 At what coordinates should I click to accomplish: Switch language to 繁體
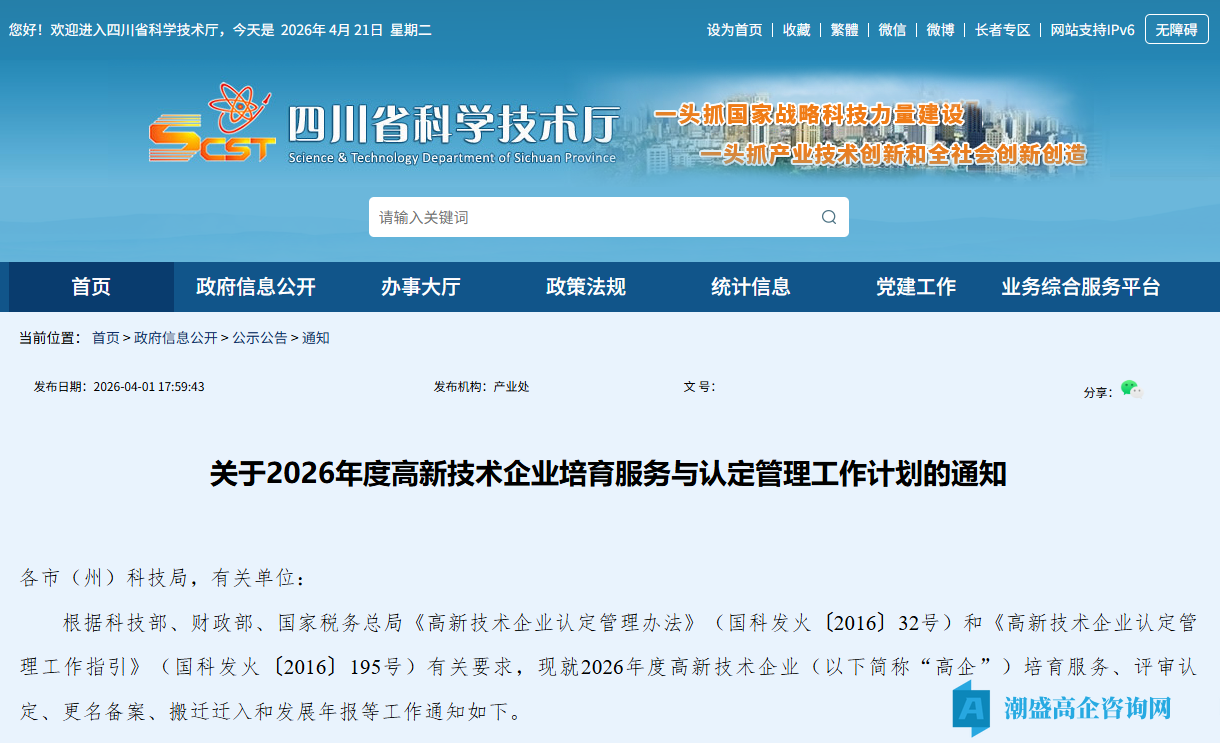[844, 29]
